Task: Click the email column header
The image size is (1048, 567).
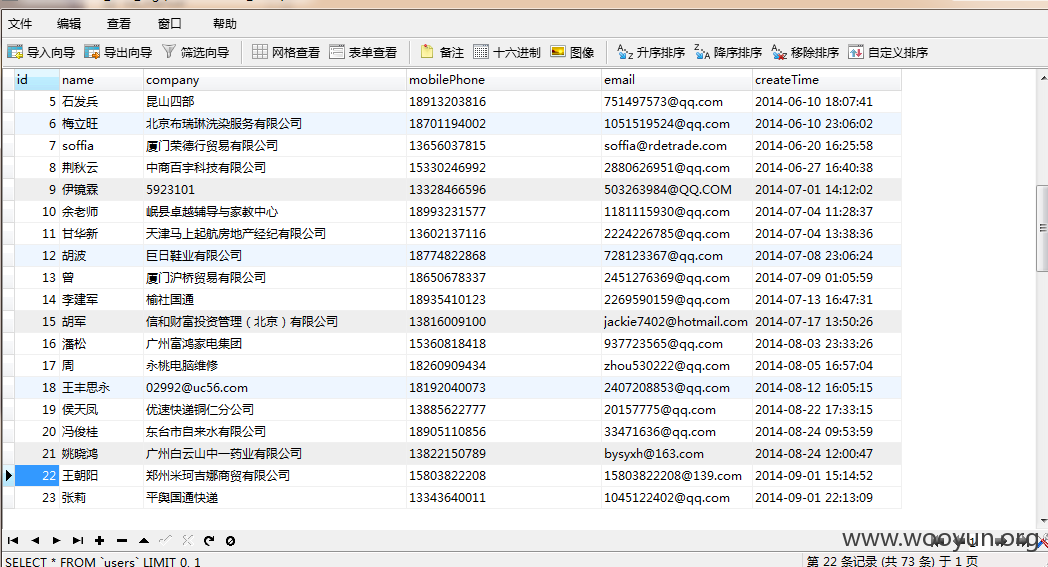Action: [x=676, y=80]
